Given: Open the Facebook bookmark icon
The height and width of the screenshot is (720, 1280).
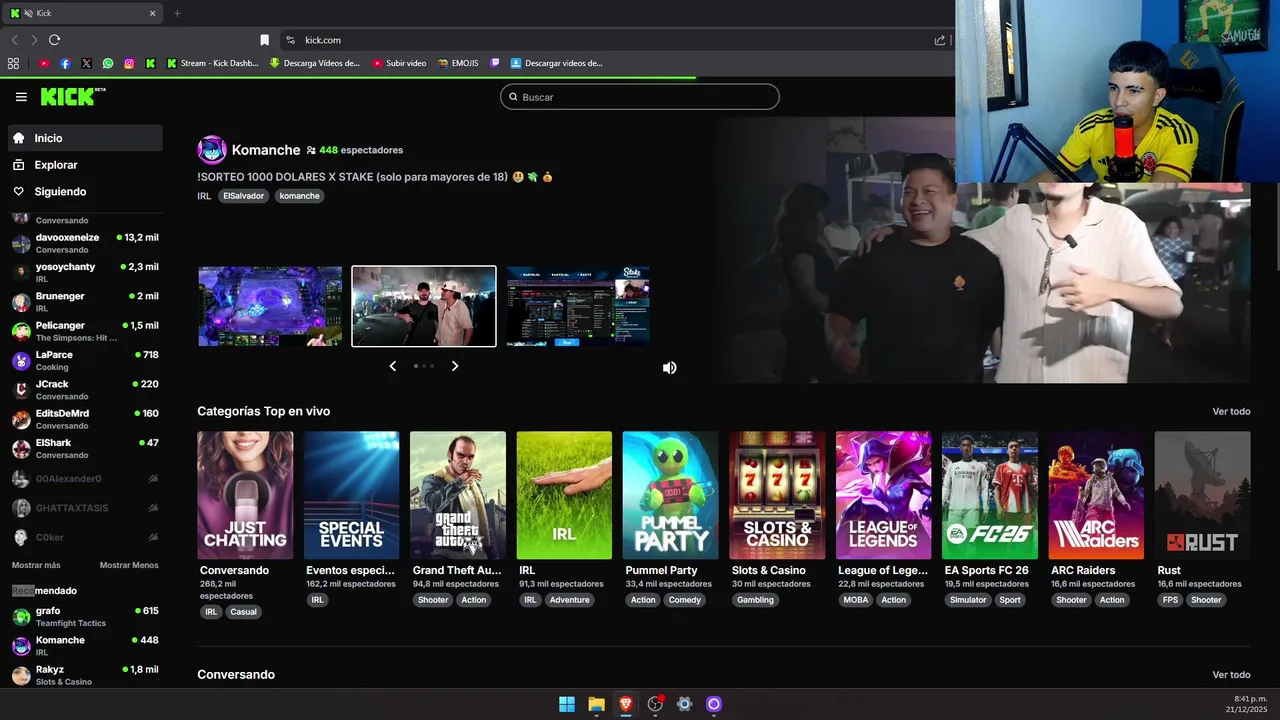Looking at the screenshot, I should [65, 63].
